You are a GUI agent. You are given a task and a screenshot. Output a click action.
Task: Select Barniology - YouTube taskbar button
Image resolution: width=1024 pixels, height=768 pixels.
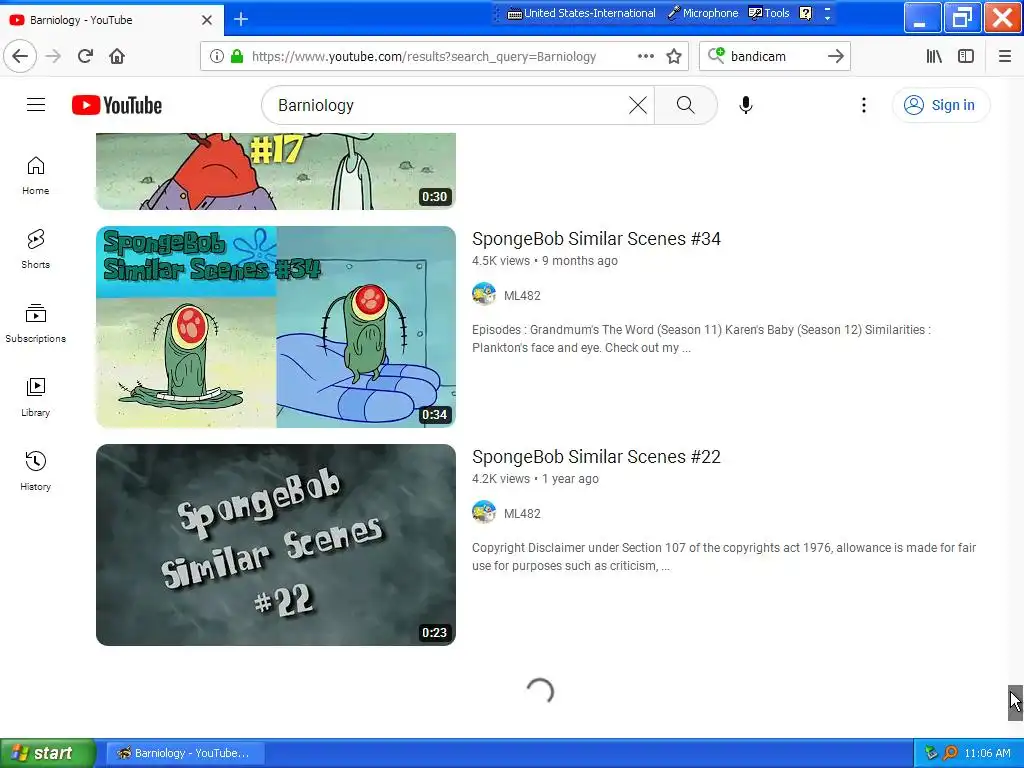point(186,753)
